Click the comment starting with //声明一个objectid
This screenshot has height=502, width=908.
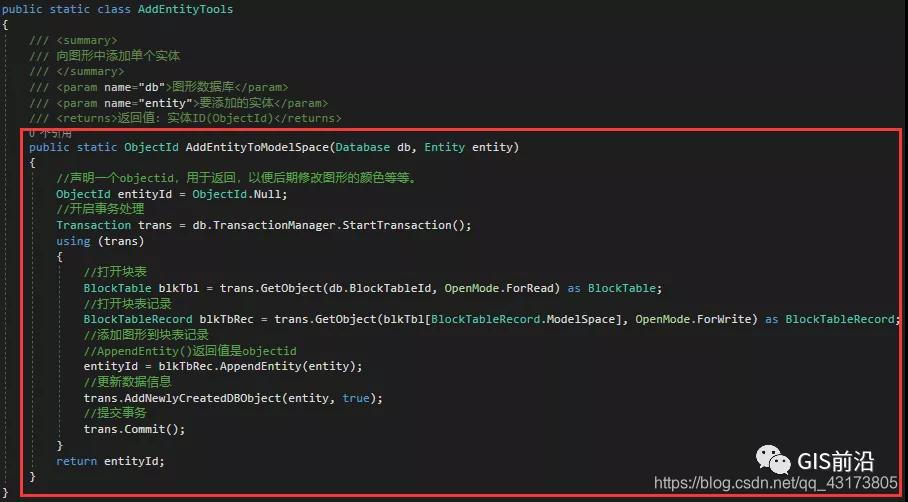pos(237,178)
